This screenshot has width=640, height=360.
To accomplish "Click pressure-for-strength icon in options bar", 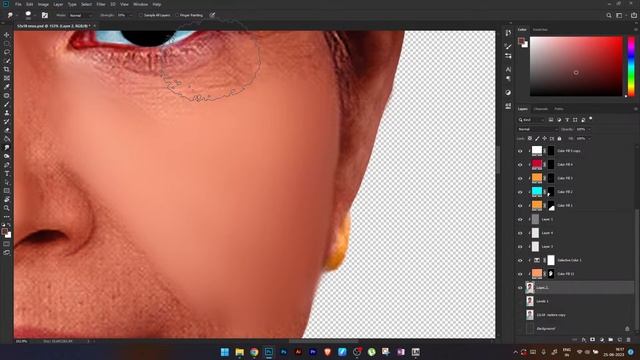I will pyautogui.click(x=212, y=15).
